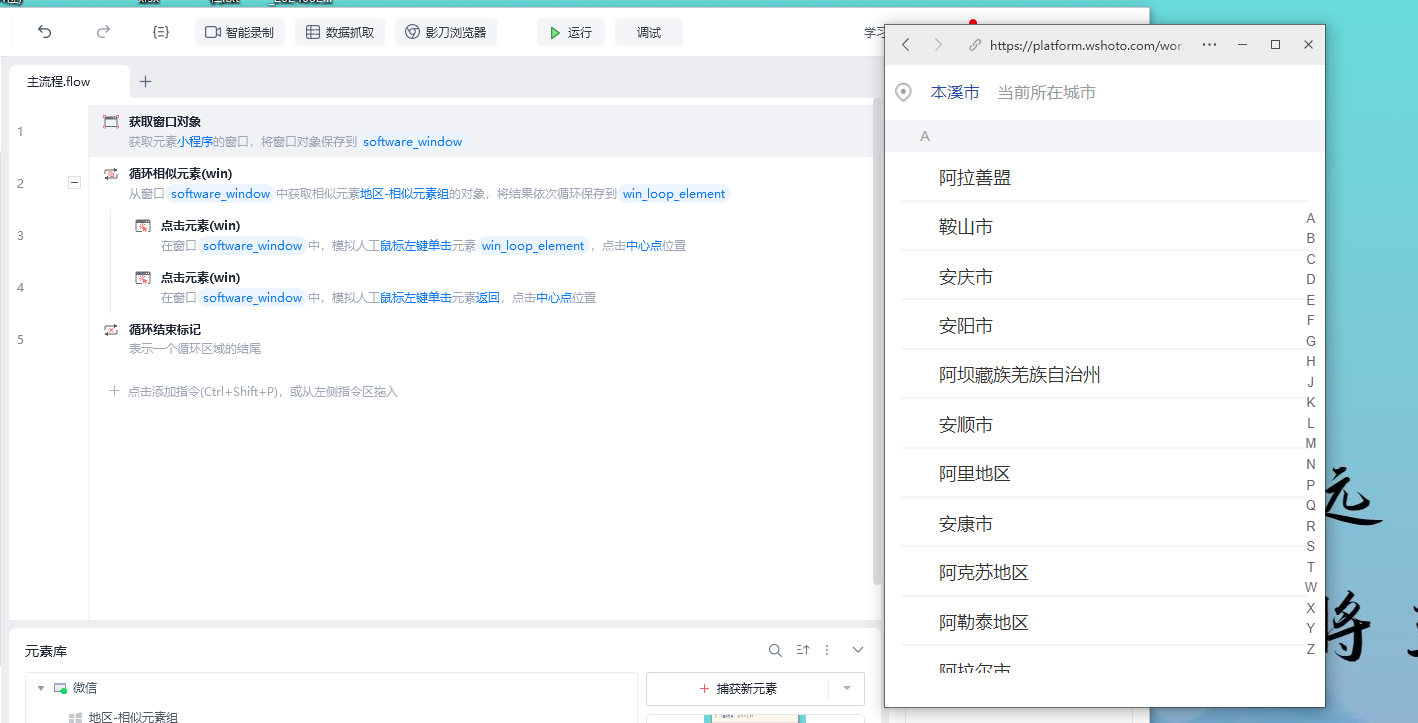Click the undo arrow icon

pos(45,32)
